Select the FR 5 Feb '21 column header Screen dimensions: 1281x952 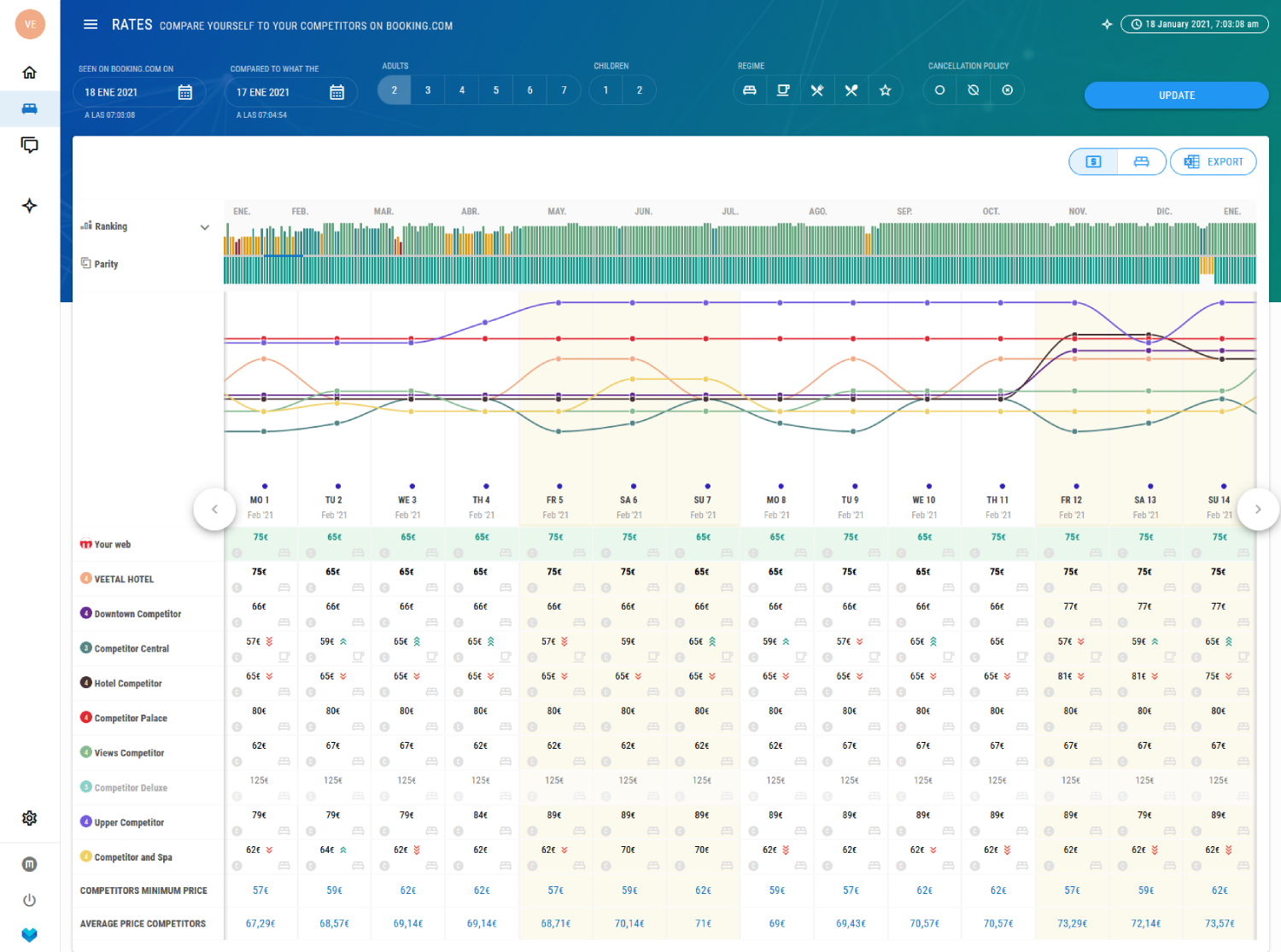click(x=555, y=507)
